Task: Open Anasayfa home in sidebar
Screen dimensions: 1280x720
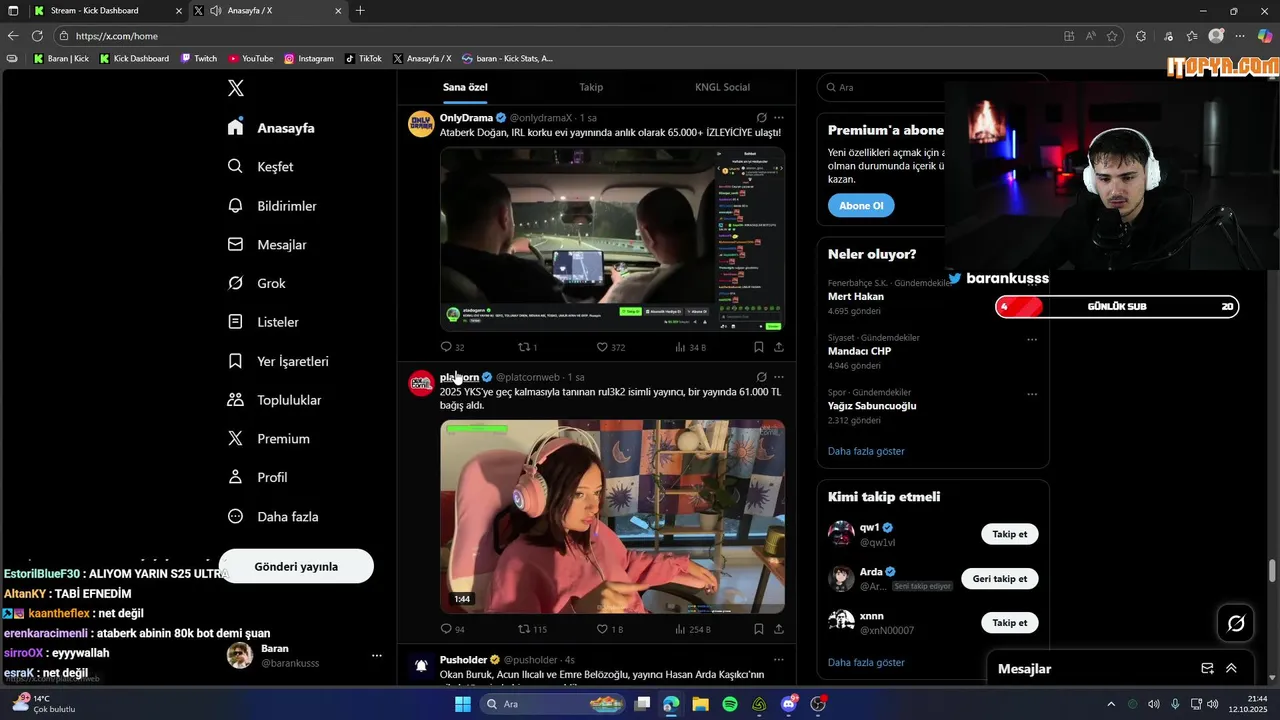Action: coord(271,128)
